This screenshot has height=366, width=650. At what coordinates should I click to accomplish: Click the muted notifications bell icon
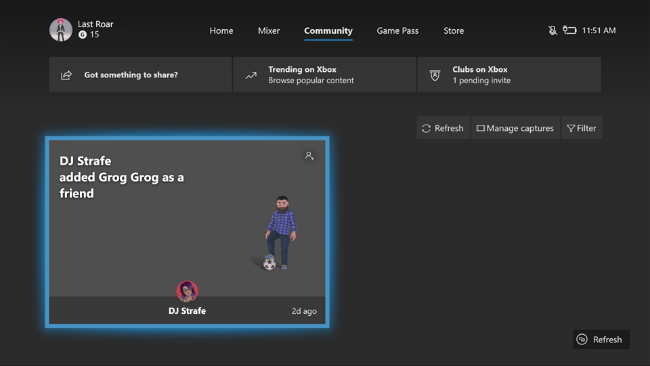coord(553,30)
